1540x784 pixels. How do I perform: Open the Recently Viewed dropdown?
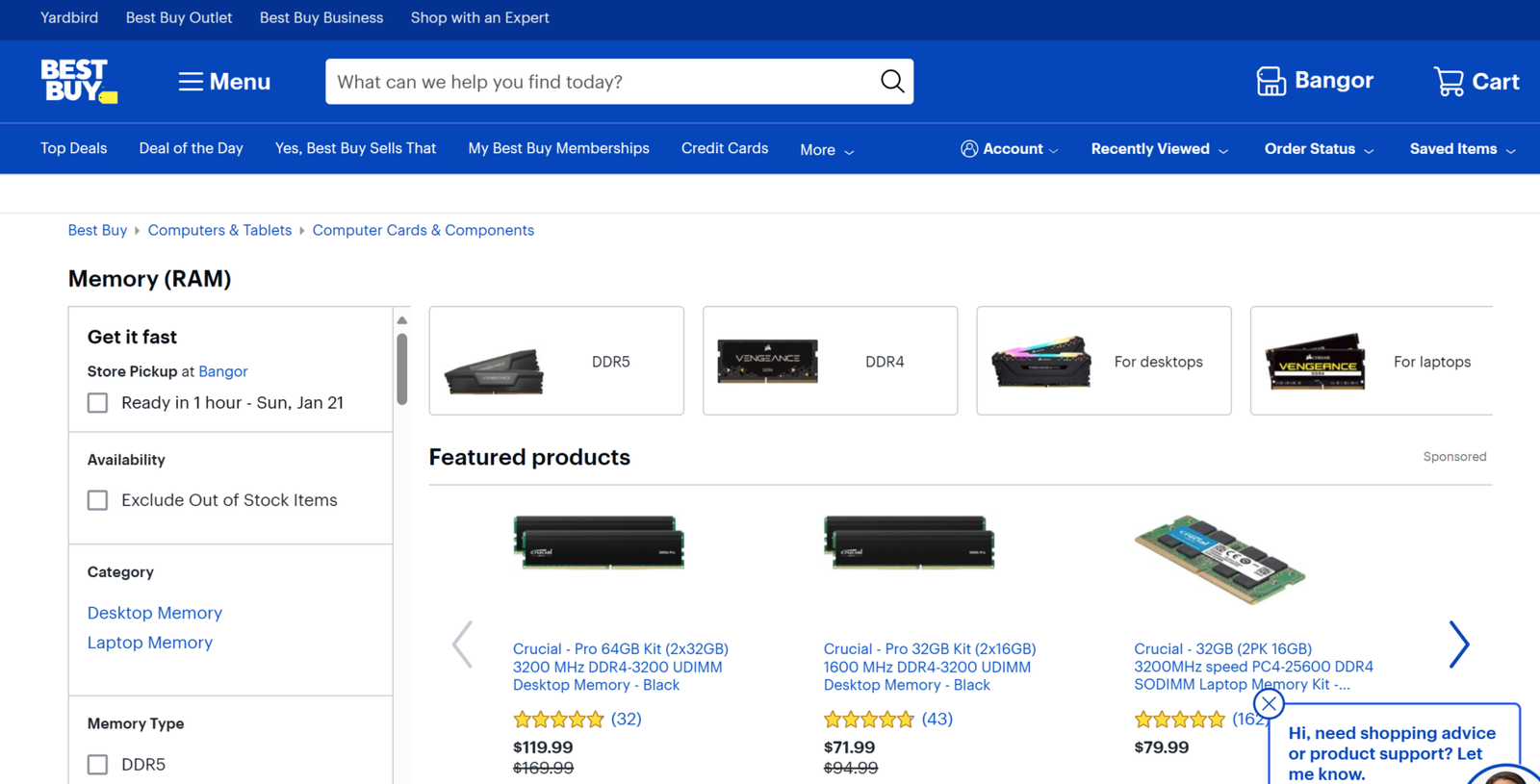click(x=1159, y=149)
